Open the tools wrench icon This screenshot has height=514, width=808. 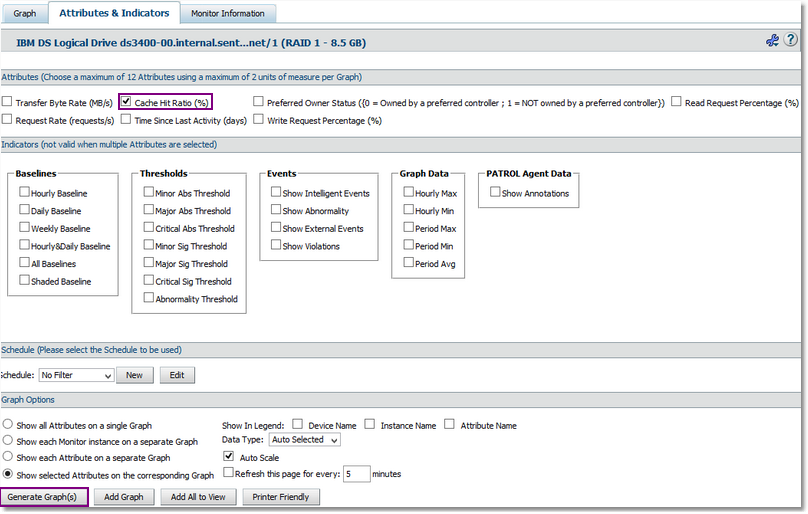tap(772, 41)
